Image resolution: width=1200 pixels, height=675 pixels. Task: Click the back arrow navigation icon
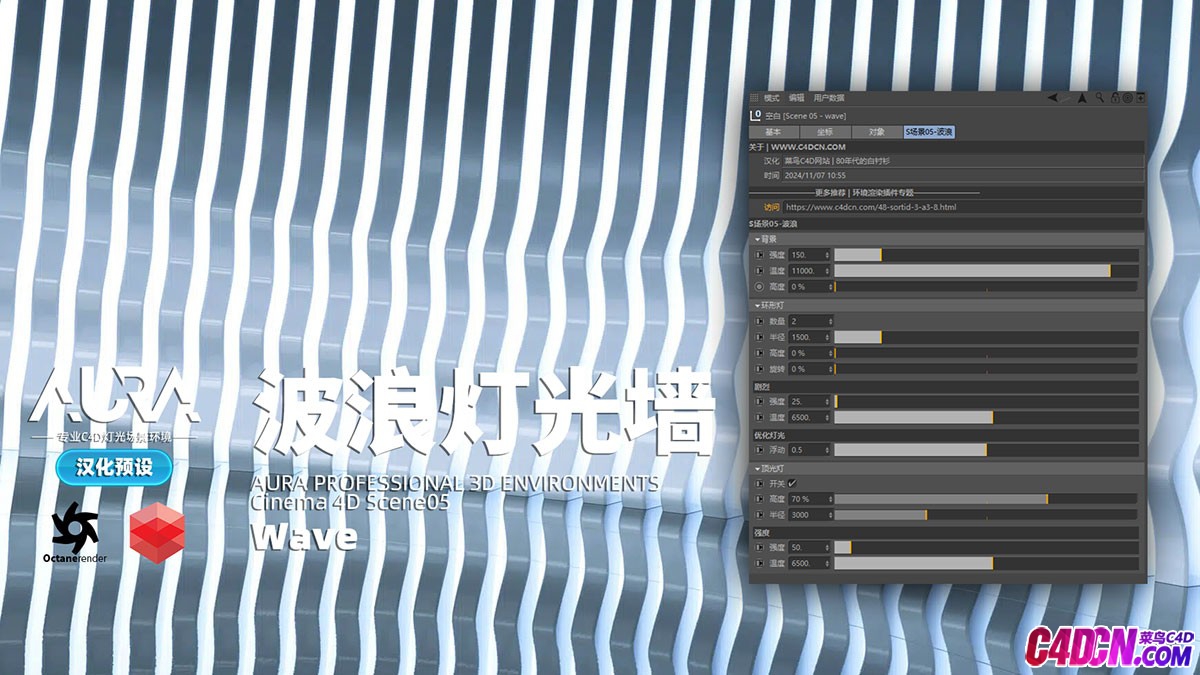(1053, 98)
